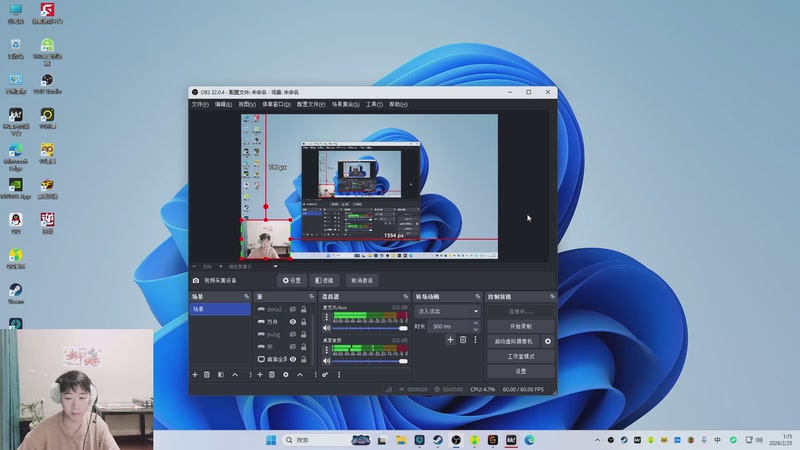Pop out the 源 dock with its float icon
Image resolution: width=800 pixels, height=450 pixels.
pos(311,296)
